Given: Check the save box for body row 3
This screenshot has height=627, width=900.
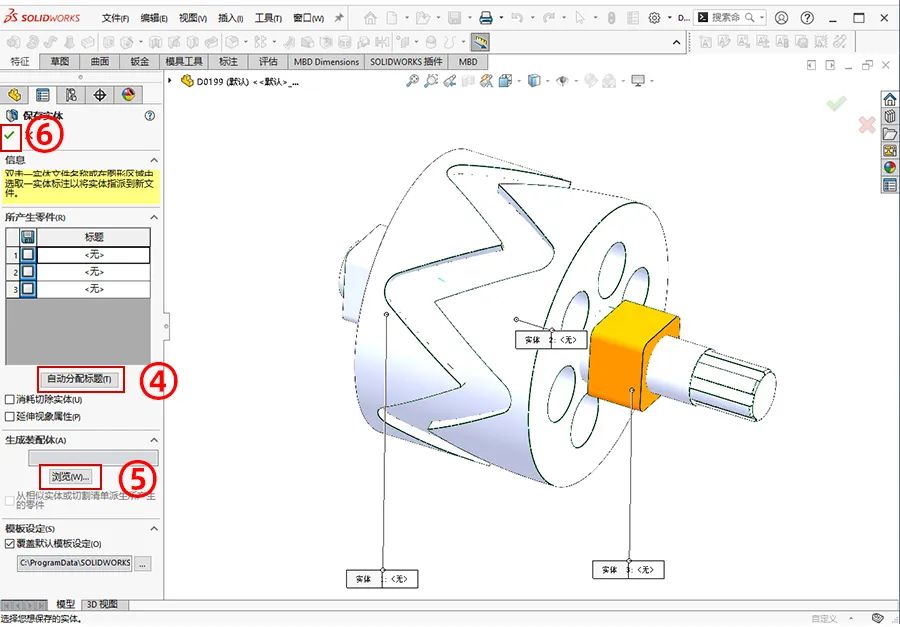Looking at the screenshot, I should coord(28,288).
